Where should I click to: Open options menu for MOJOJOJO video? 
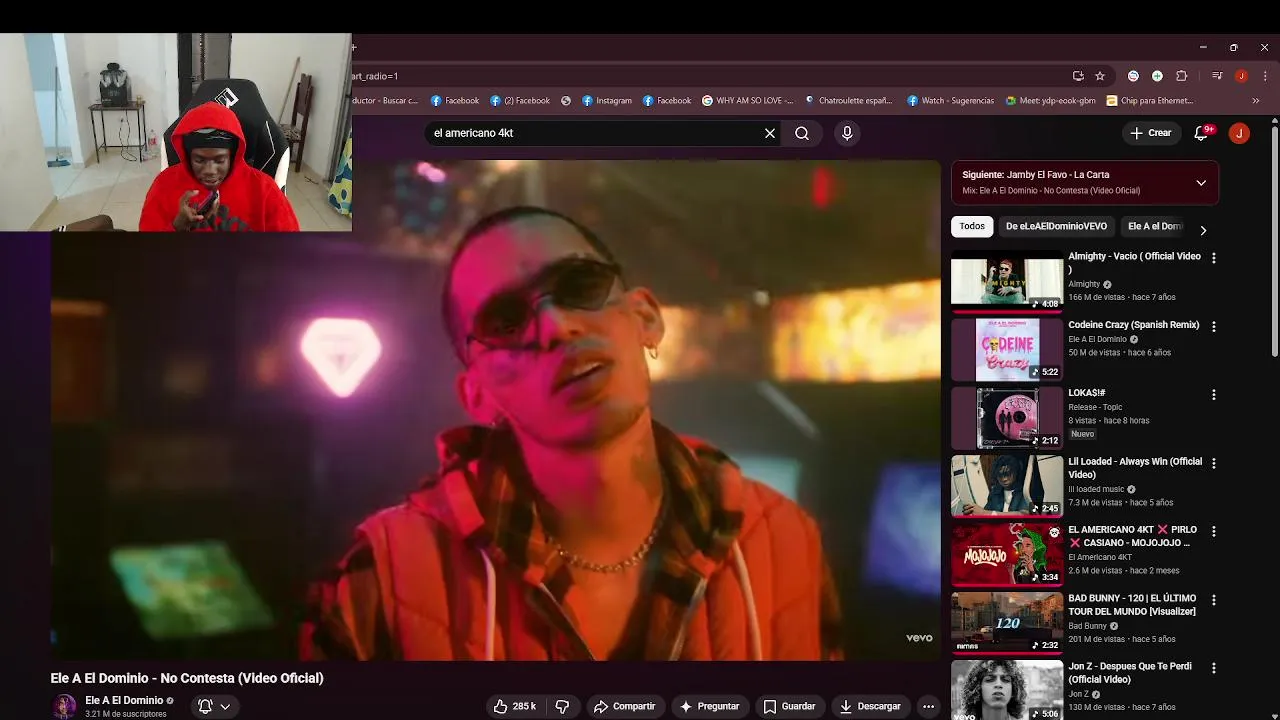point(1214,531)
